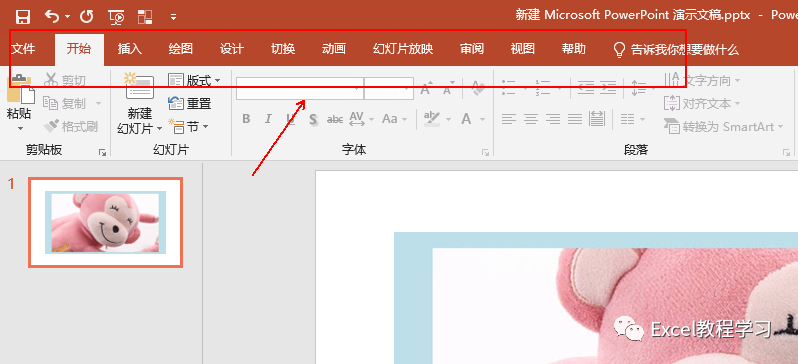Screen dimensions: 798x364
Task: Open the Aa change case dropdown
Action: pyautogui.click(x=394, y=119)
